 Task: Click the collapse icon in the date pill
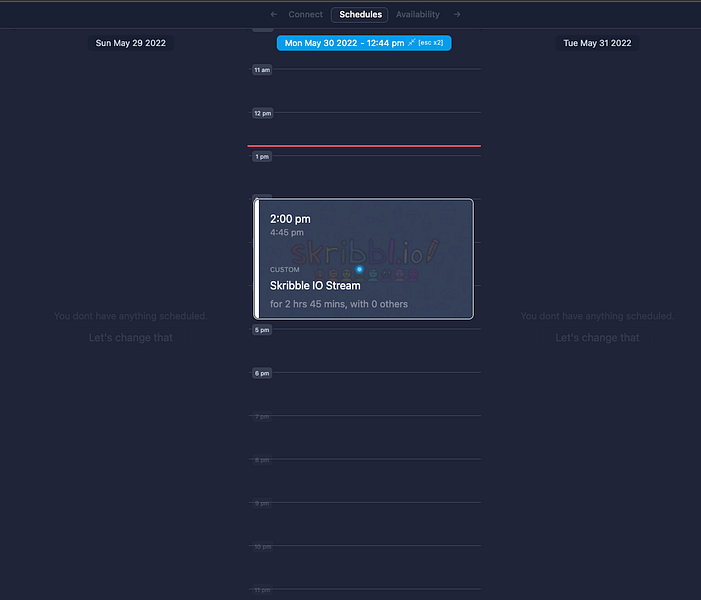pyautogui.click(x=411, y=42)
